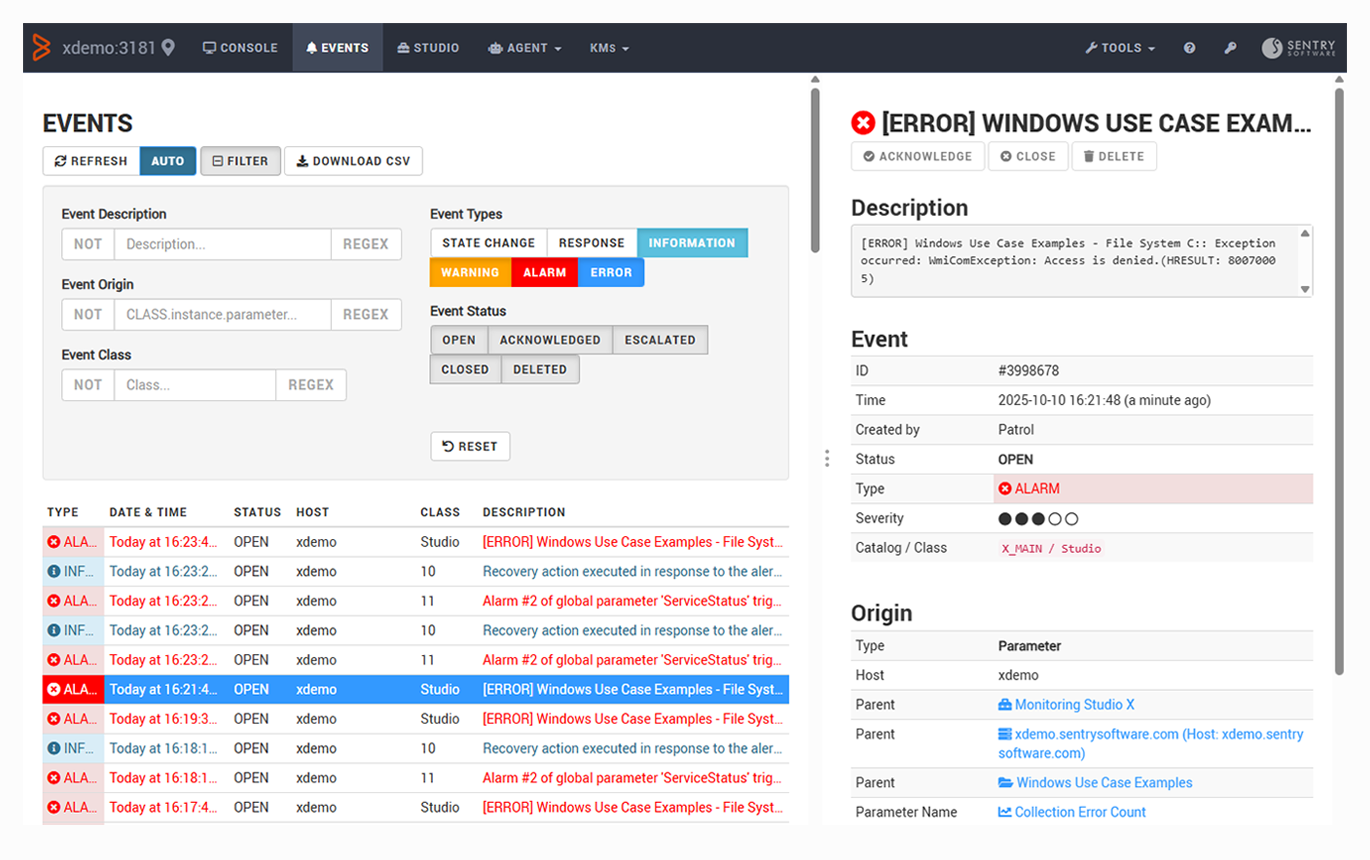Click the location pin icon beside xdemo:3181
This screenshot has height=860, width=1370.
click(168, 47)
